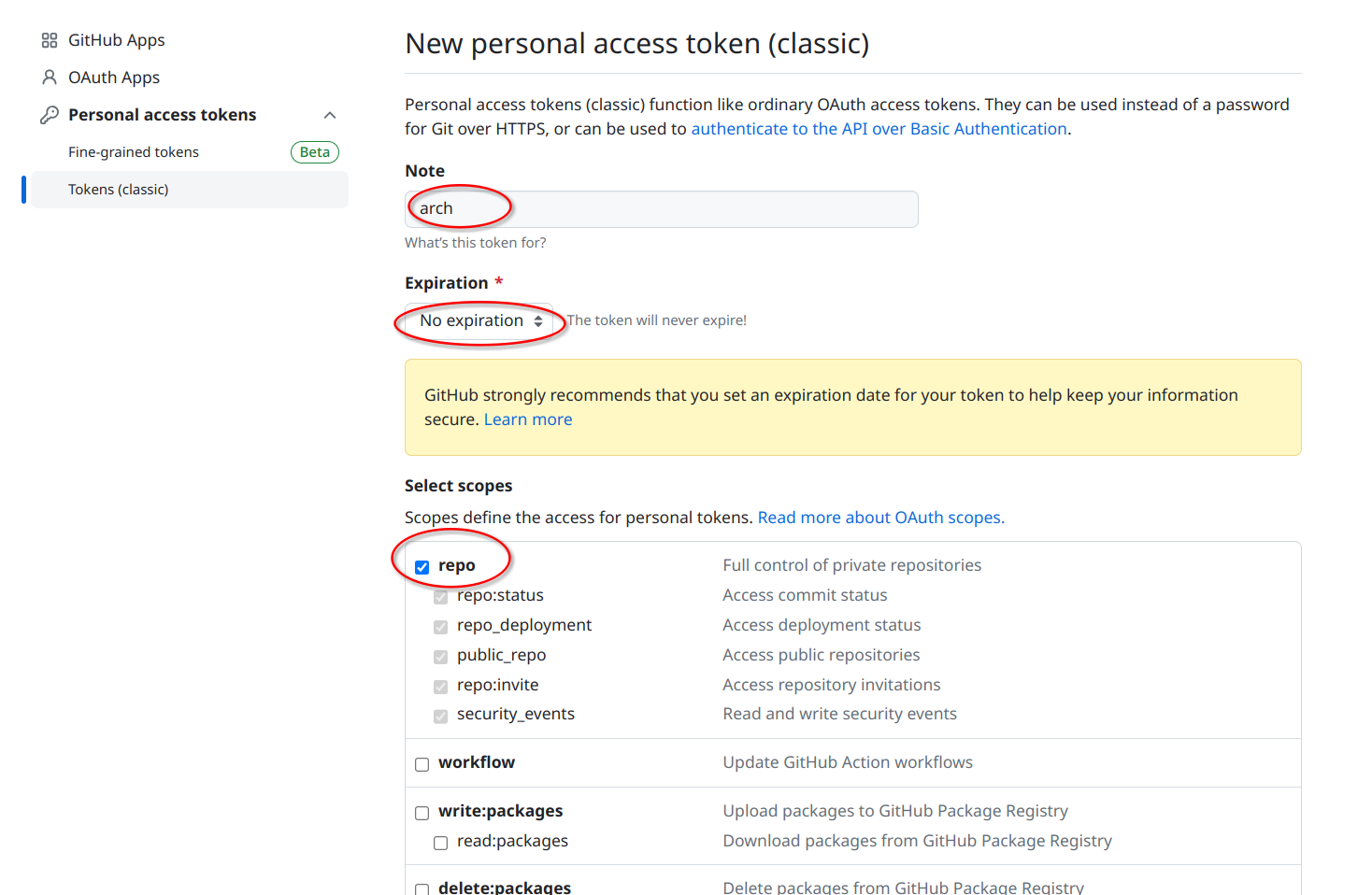Open Read more about OAuth scopes link

click(880, 518)
